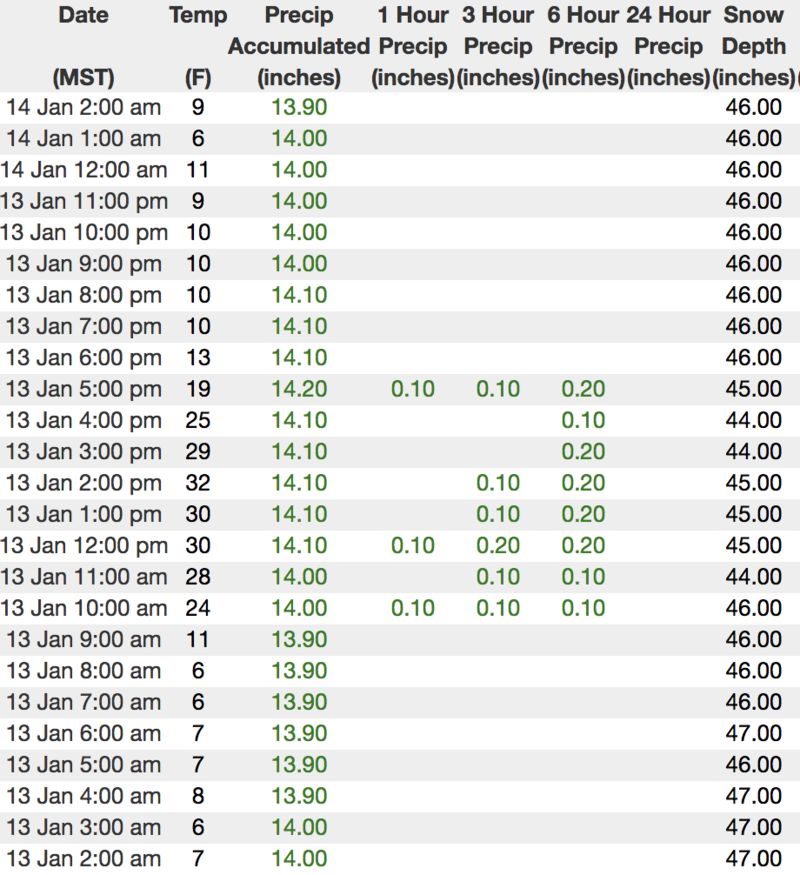
Task: Select the 0.20 value under 3 Hour Precip
Action: click(498, 546)
